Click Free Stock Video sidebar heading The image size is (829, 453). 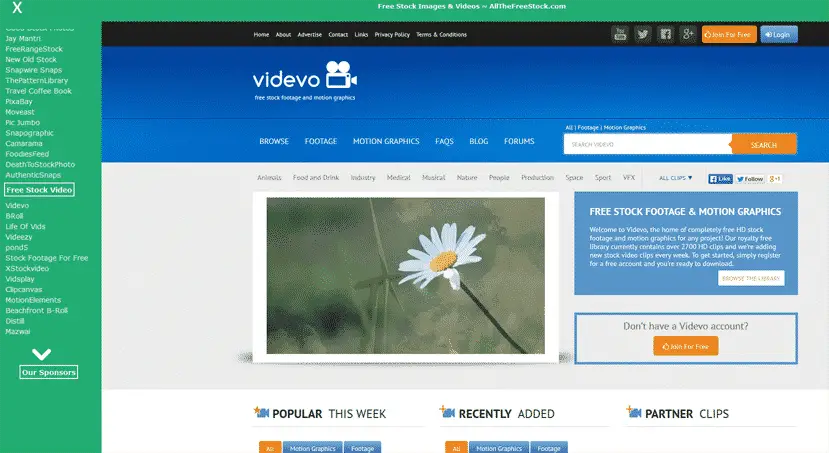click(x=39, y=190)
